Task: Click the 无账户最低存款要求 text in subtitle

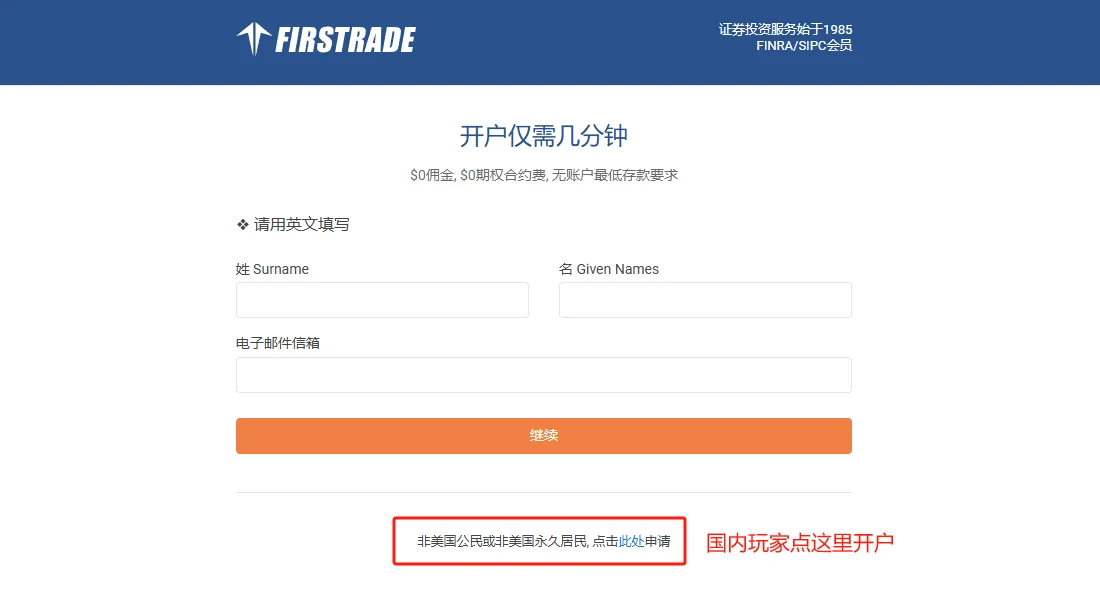Action: [615, 175]
